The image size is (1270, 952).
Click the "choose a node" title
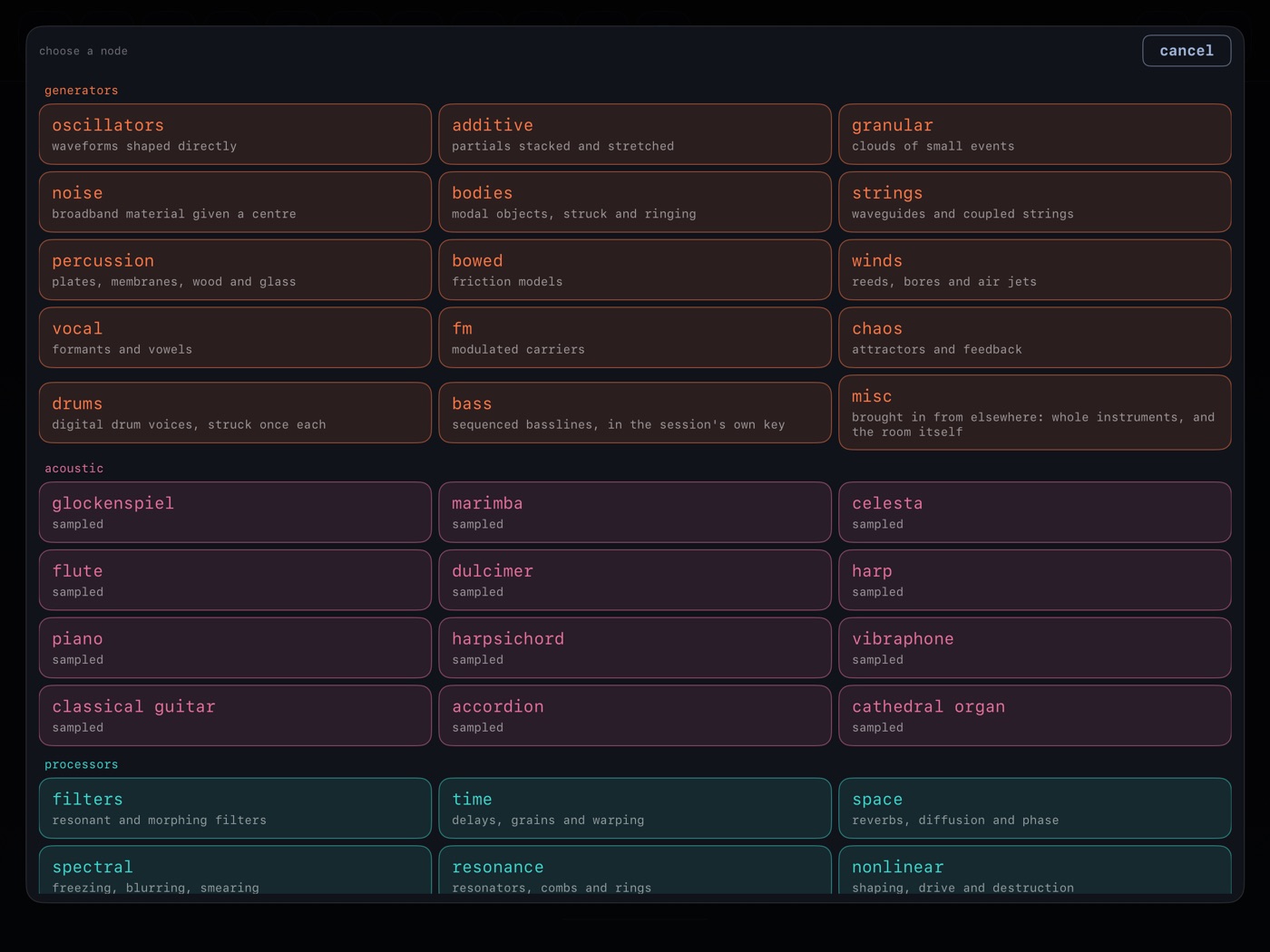click(83, 51)
